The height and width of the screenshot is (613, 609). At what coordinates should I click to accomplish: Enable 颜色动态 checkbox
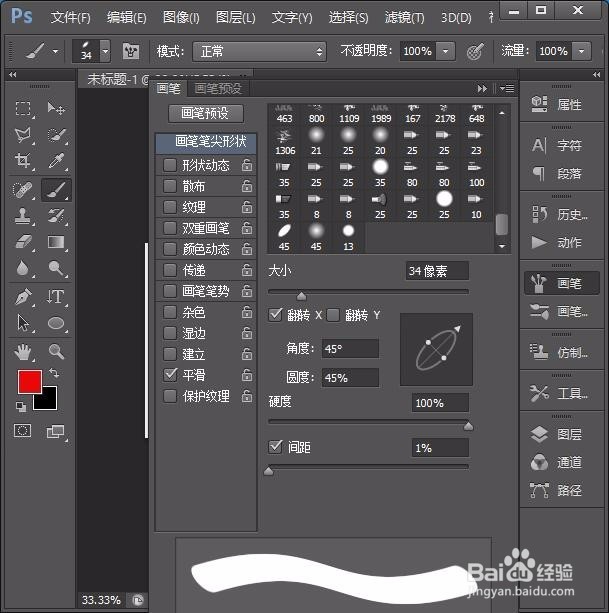[170, 249]
